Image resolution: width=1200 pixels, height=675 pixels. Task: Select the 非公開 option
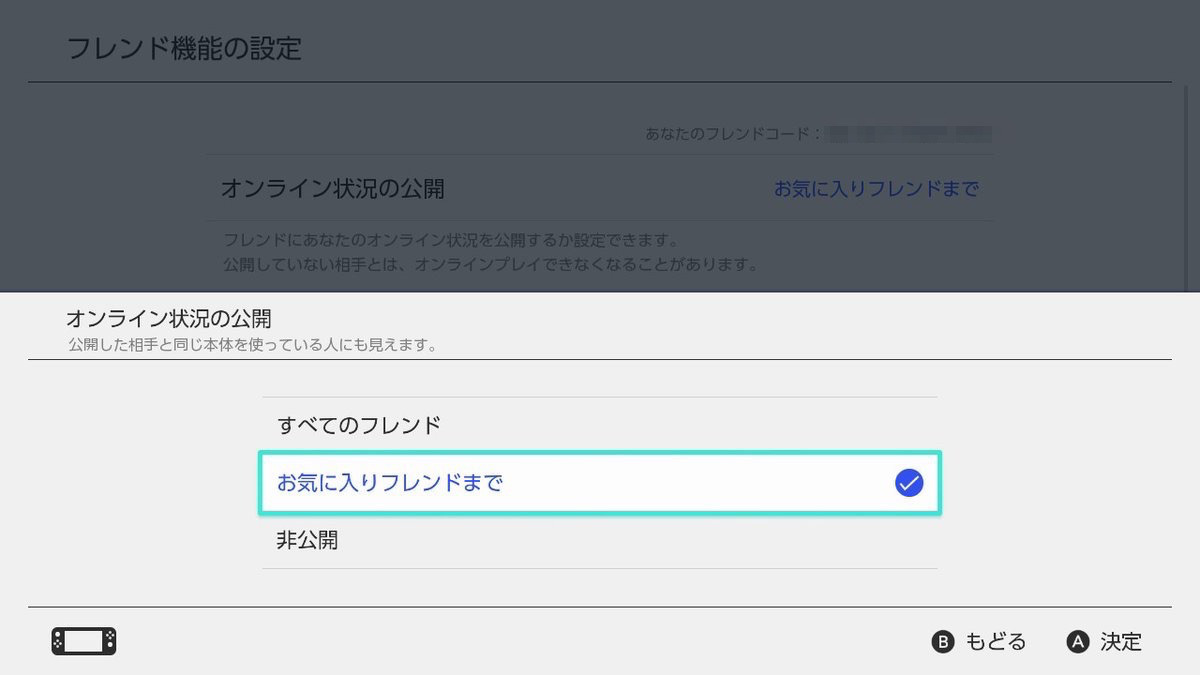pos(307,541)
